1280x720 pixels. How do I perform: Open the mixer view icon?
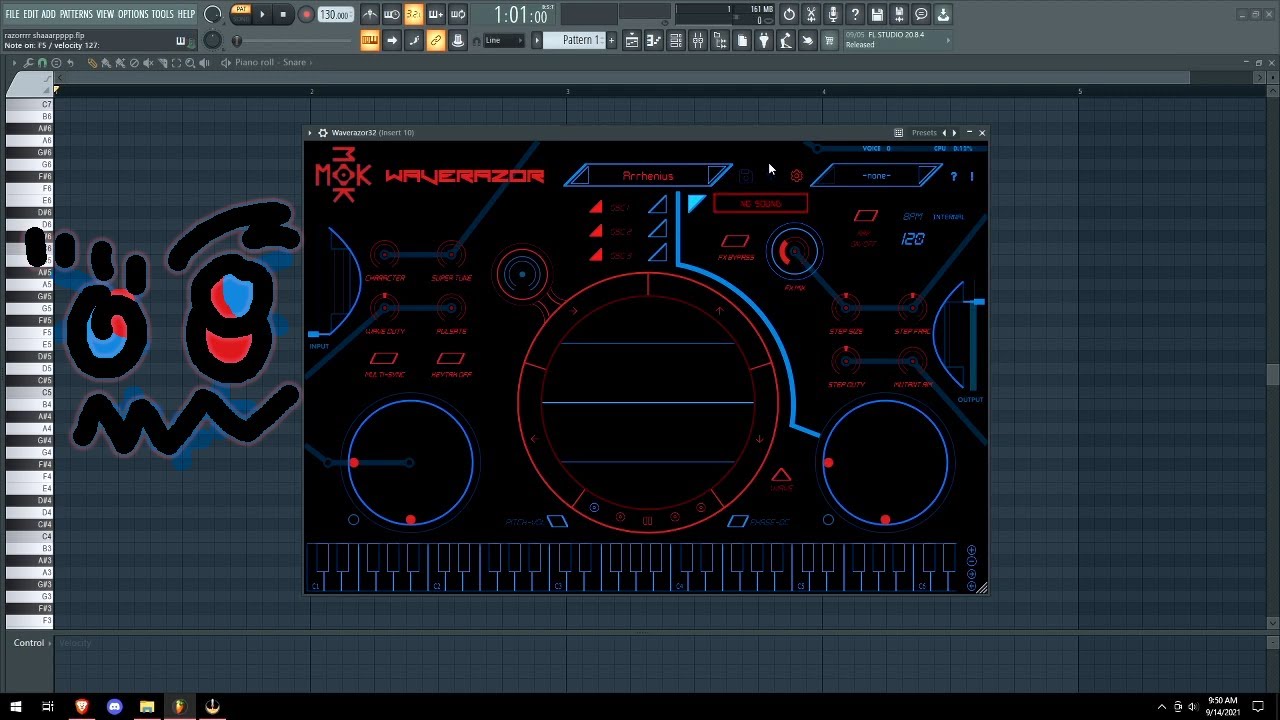coord(698,40)
